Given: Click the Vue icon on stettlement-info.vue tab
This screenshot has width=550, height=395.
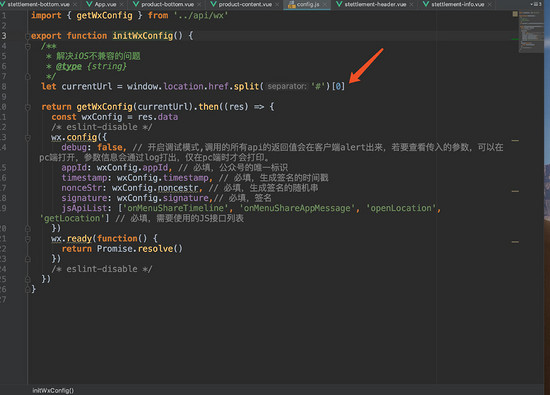Looking at the screenshot, I should tap(426, 4).
